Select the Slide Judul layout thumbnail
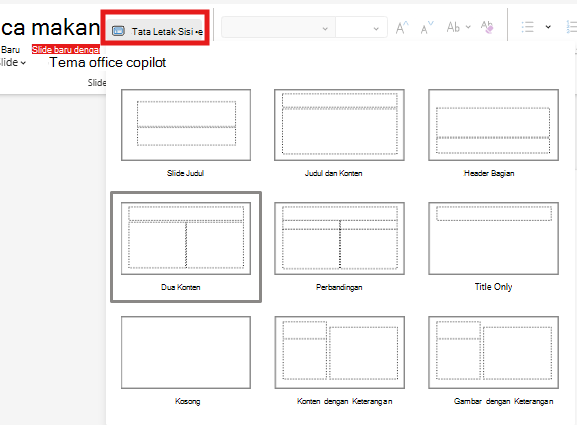The image size is (577, 425). click(186, 125)
